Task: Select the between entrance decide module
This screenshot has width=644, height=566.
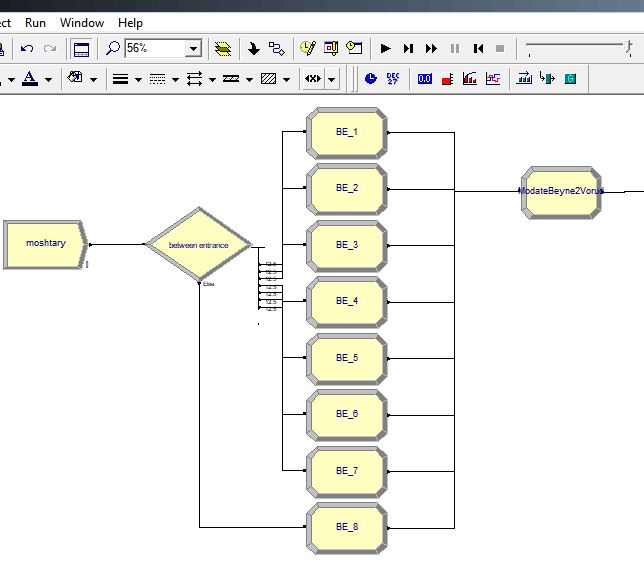Action: pos(199,245)
